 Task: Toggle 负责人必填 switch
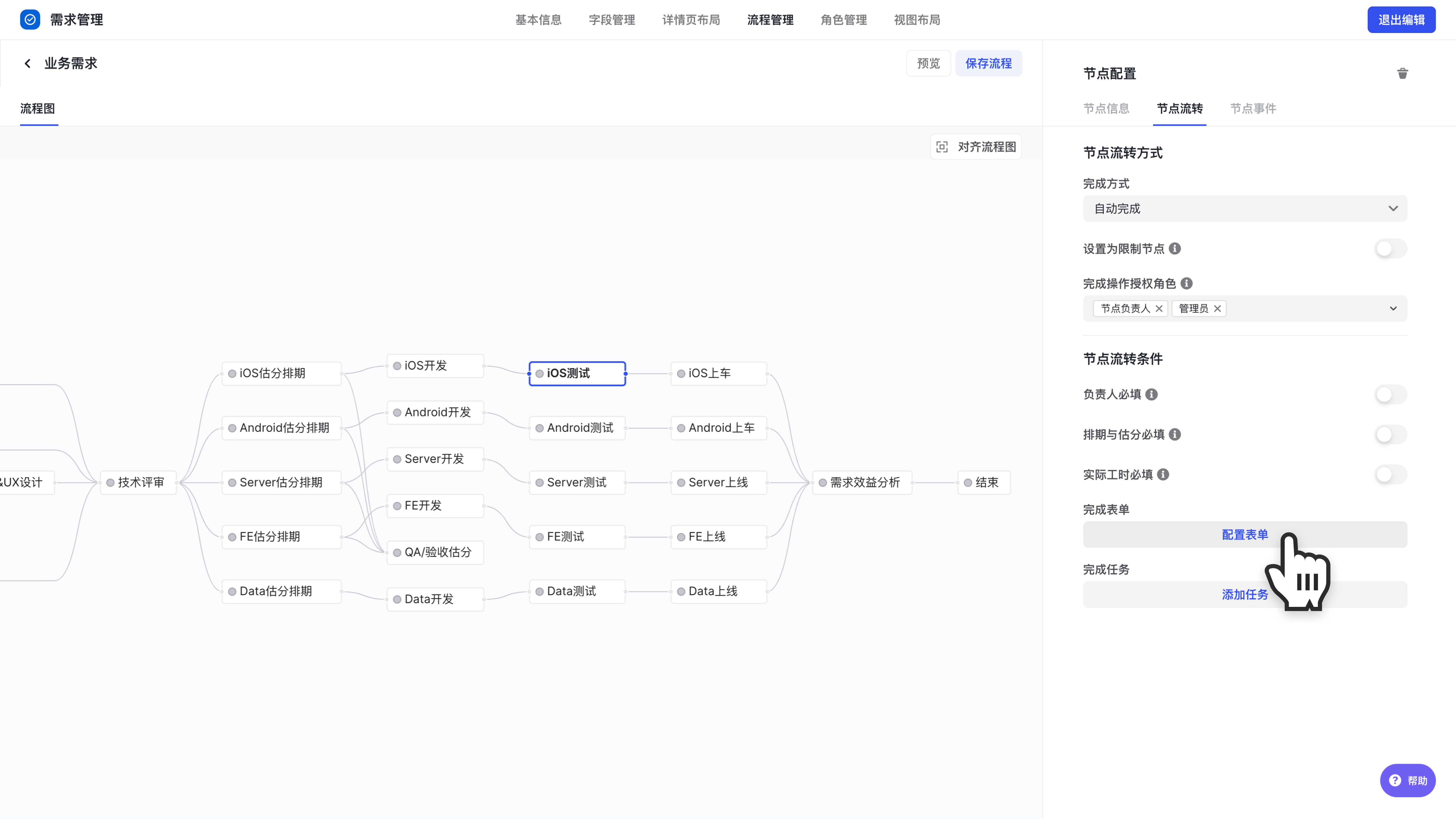(1390, 394)
